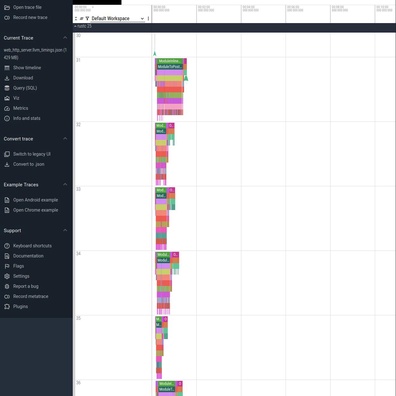Select the ModuleInline slice on track 31
This screenshot has width=396, height=396.
[170, 61]
